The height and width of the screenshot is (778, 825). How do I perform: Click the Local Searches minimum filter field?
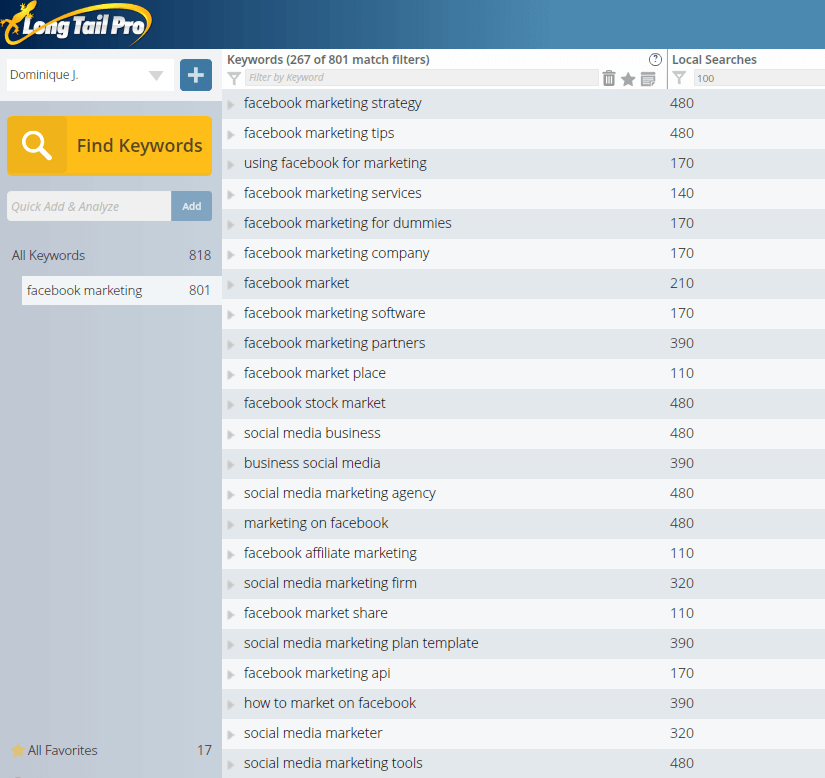[759, 78]
